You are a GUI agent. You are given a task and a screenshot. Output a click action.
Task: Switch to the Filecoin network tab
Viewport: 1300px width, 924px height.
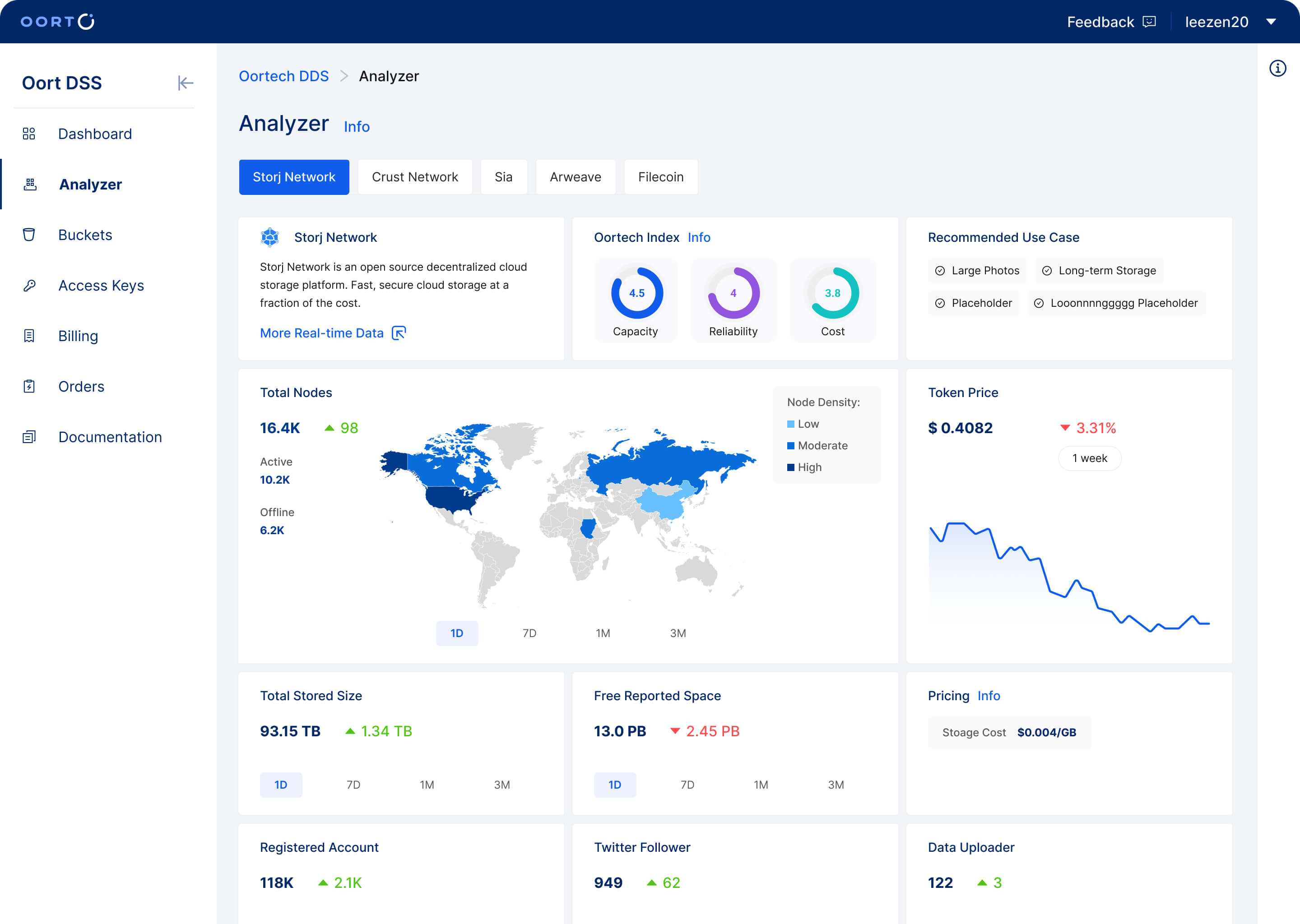click(x=661, y=177)
